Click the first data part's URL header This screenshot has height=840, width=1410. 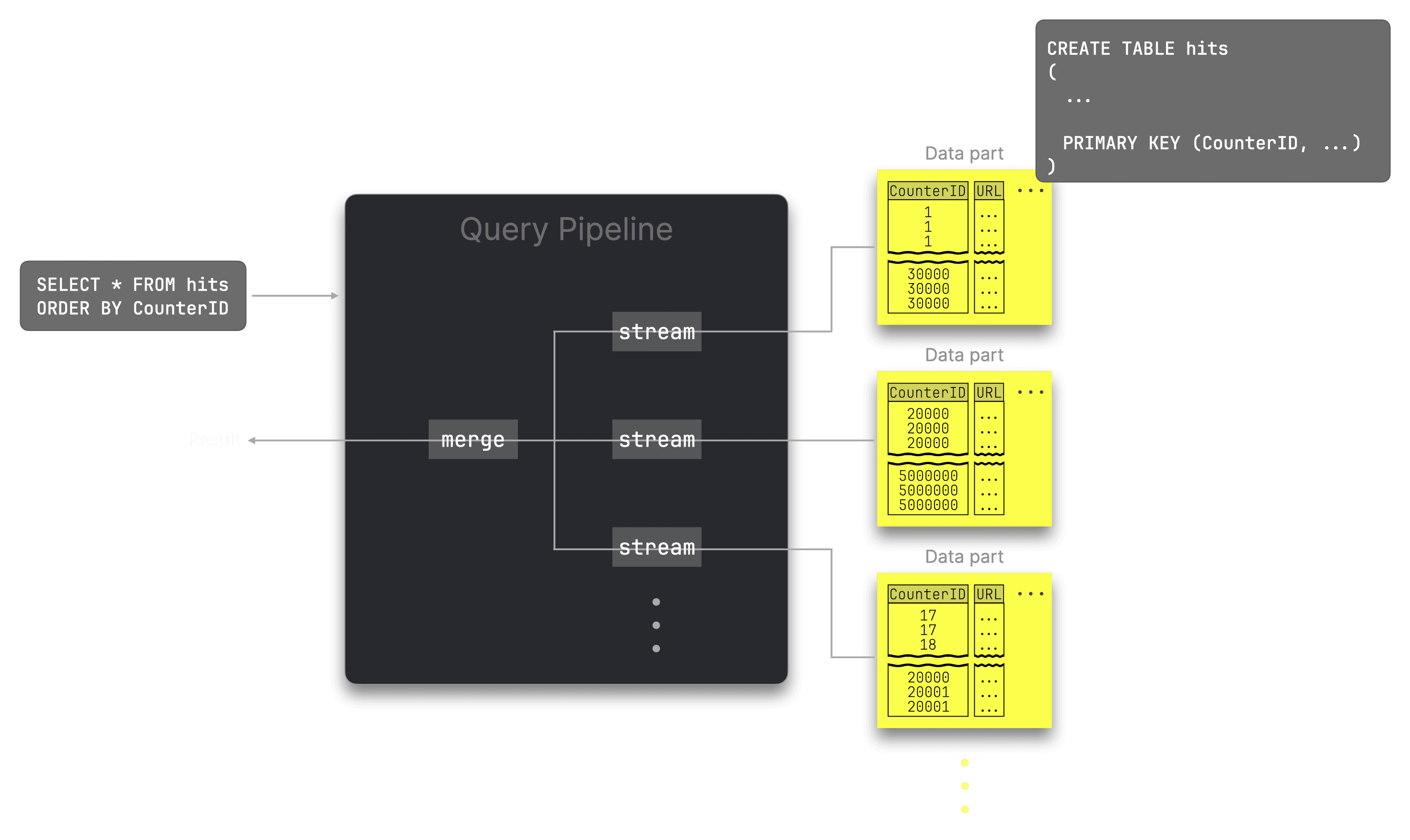tap(989, 191)
